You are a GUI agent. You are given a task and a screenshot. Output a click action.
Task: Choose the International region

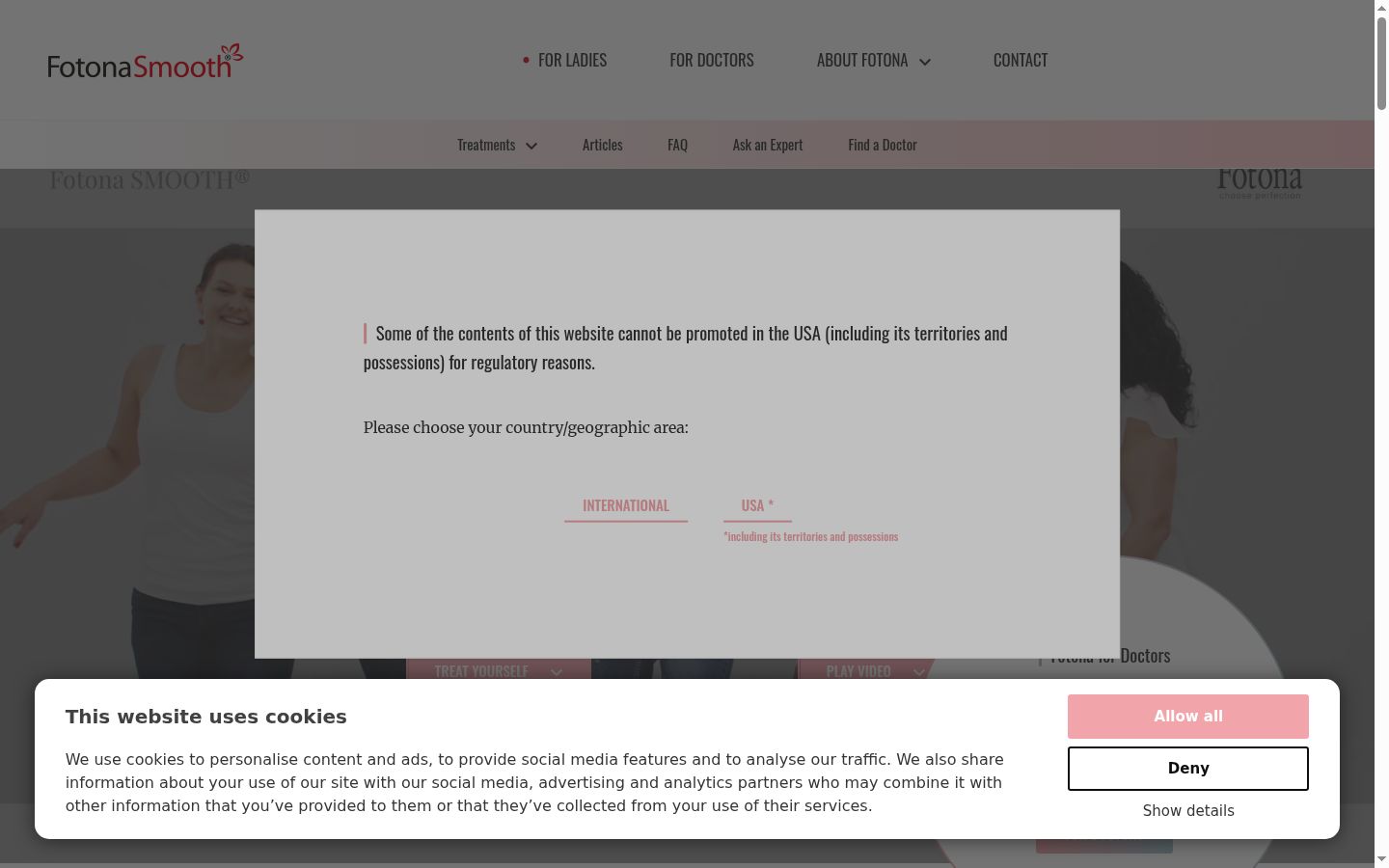tap(626, 506)
